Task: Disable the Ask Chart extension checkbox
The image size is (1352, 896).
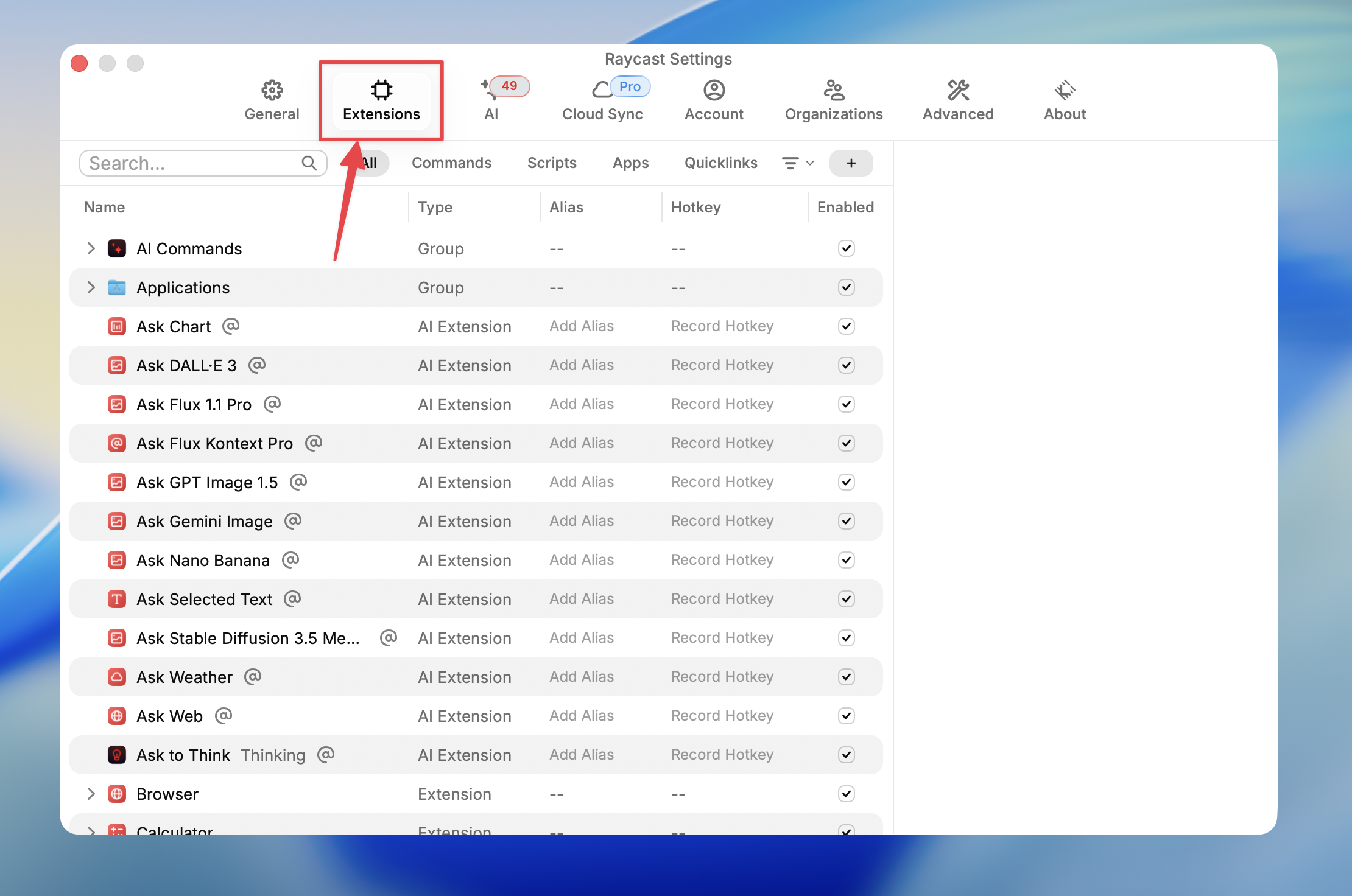Action: tap(846, 326)
